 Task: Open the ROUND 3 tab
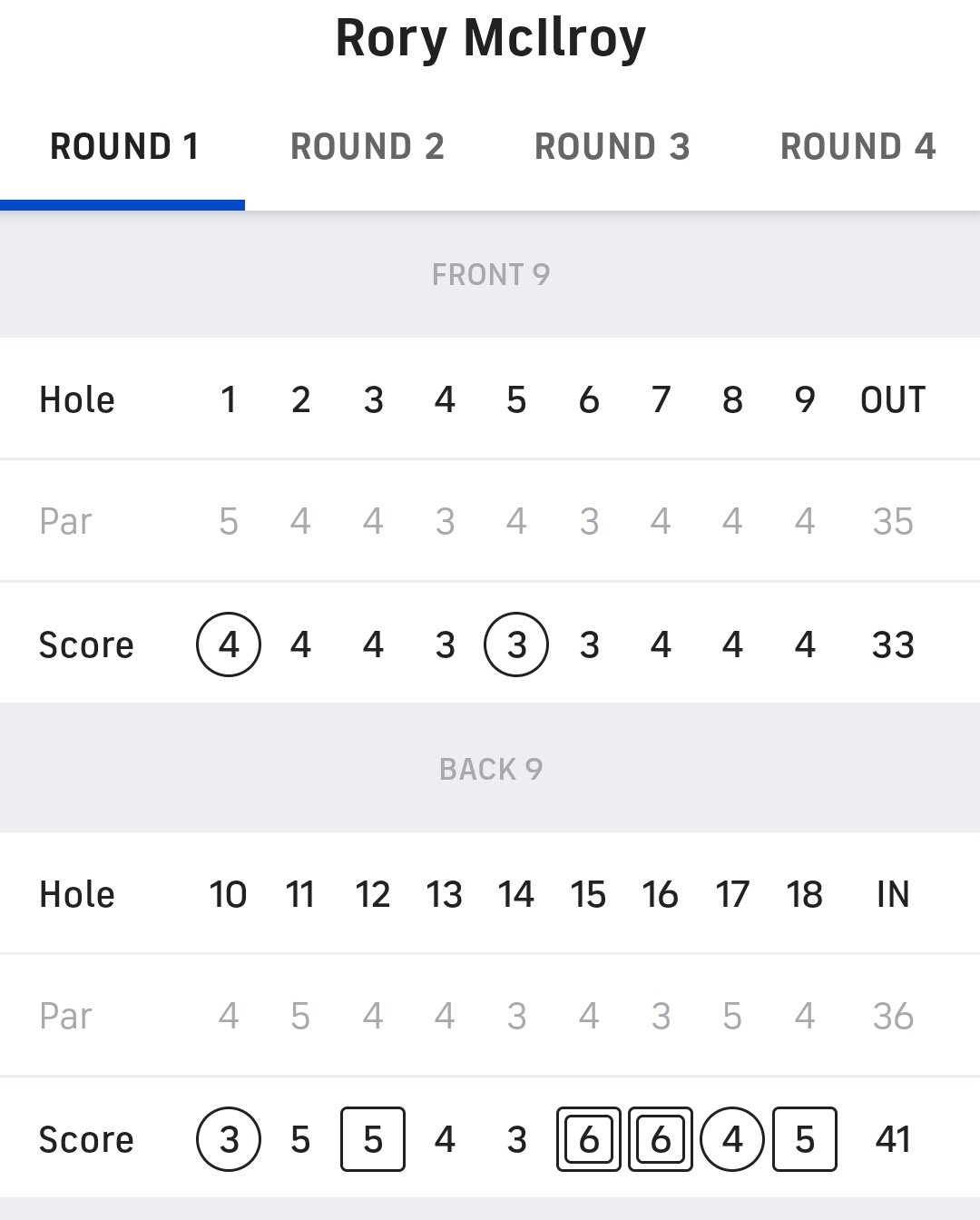click(612, 147)
